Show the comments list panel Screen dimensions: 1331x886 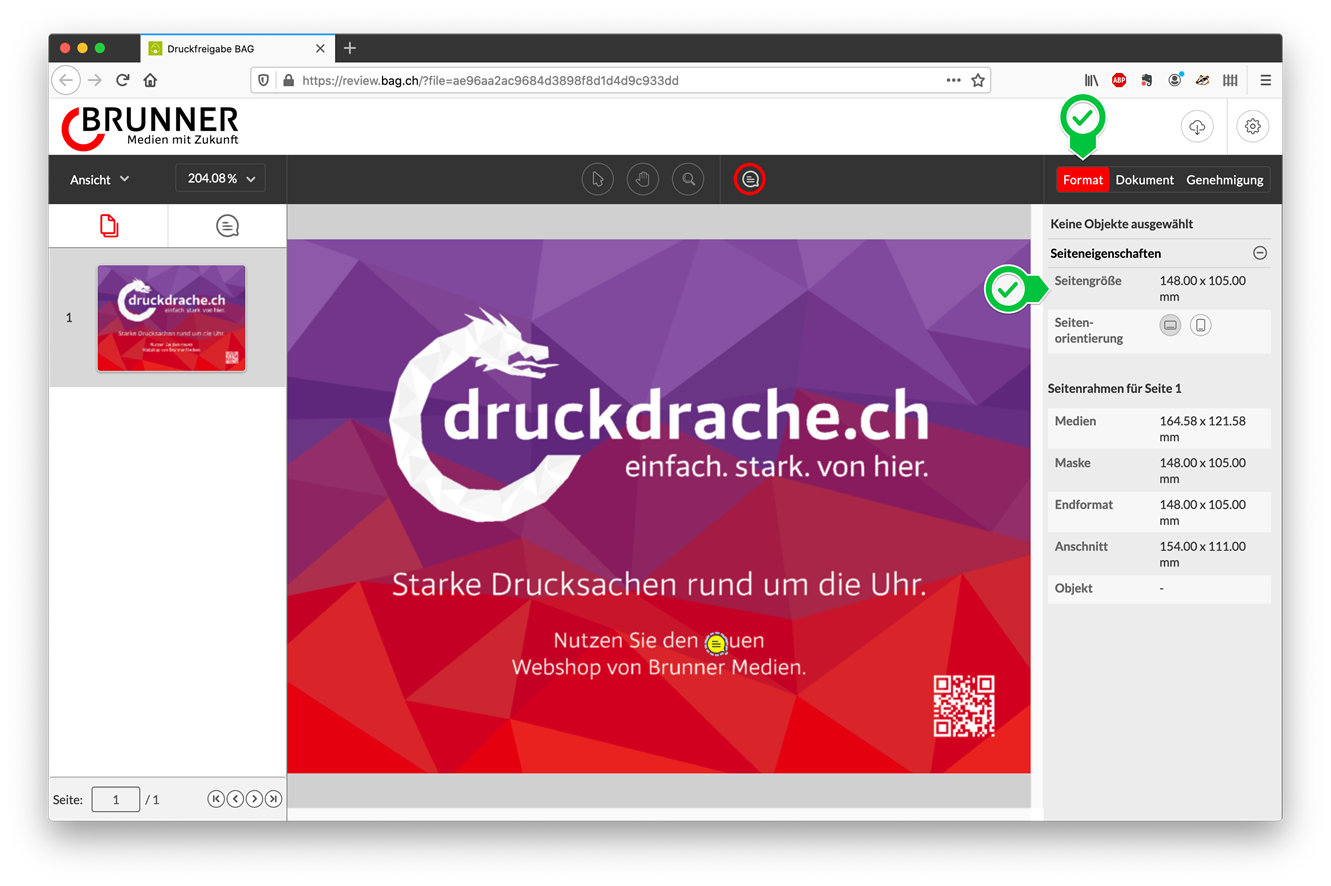tap(228, 226)
